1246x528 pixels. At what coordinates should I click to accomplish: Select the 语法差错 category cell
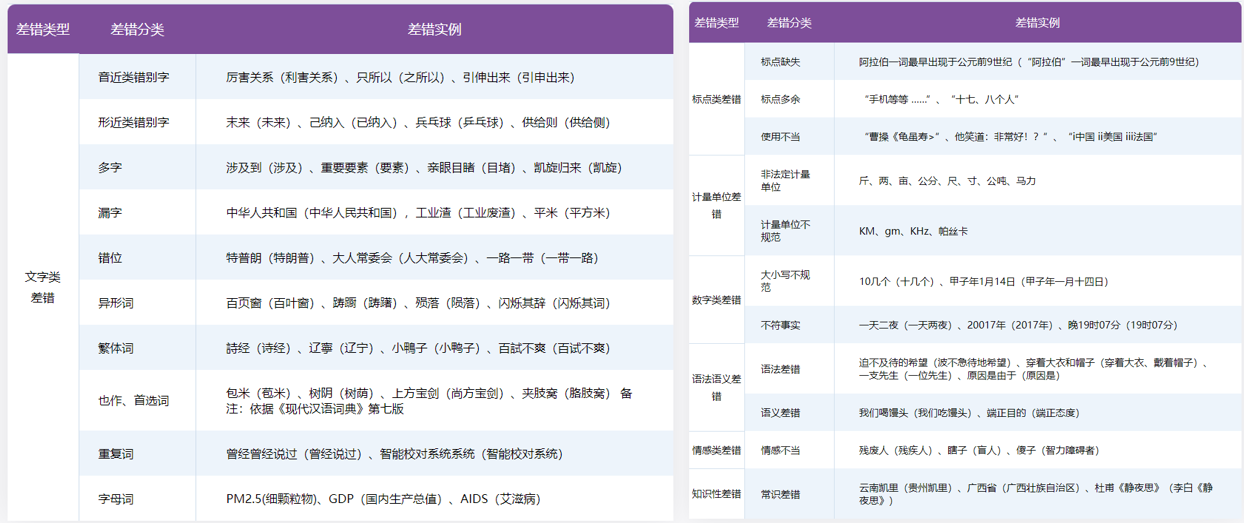coord(780,369)
